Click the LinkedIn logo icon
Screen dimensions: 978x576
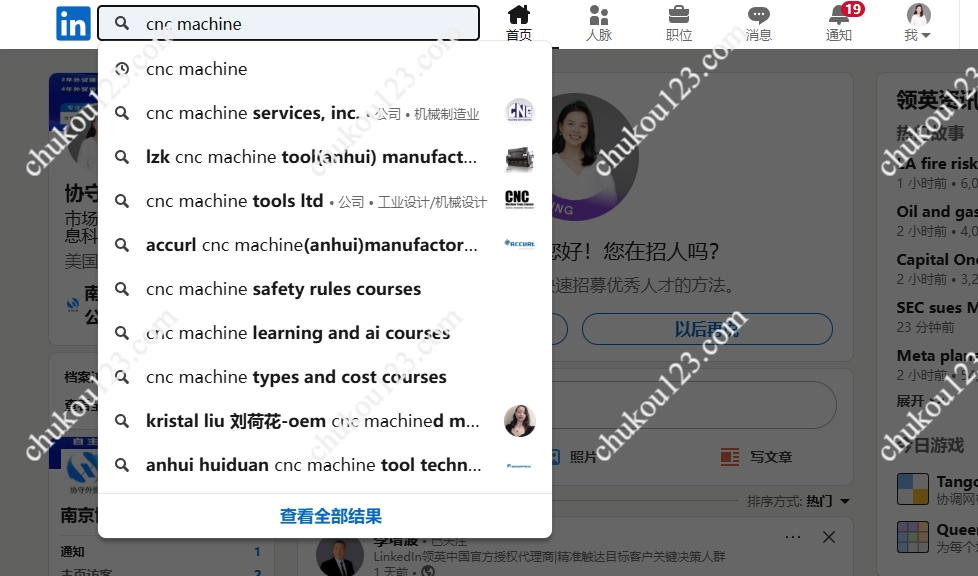[73, 23]
